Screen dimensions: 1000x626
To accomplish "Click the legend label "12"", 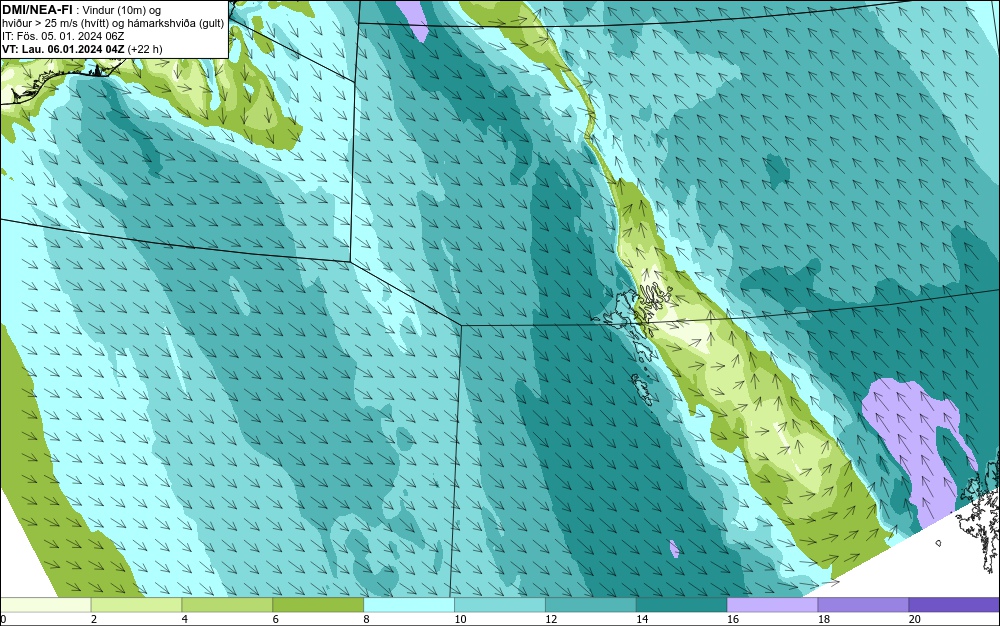I will click(552, 619).
